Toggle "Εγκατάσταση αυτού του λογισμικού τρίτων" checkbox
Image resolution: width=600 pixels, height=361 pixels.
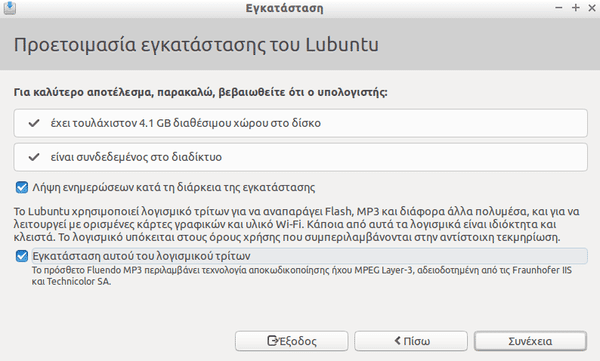coord(22,256)
